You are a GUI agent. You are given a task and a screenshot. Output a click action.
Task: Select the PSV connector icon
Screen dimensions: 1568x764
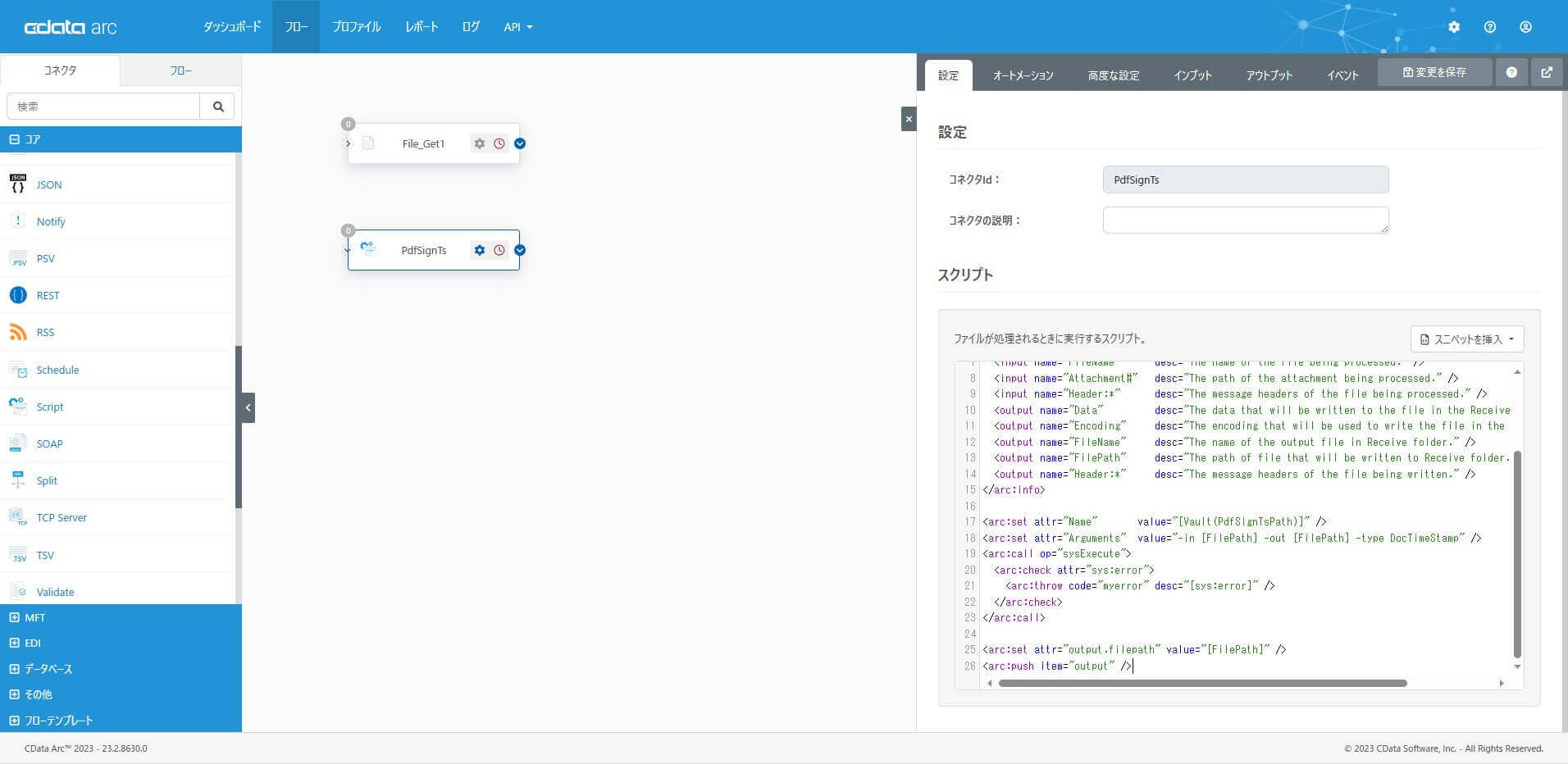(18, 258)
